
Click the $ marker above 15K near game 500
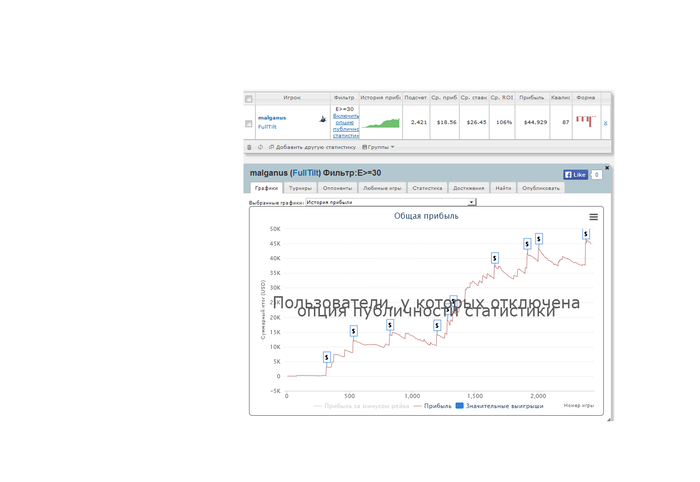click(354, 331)
